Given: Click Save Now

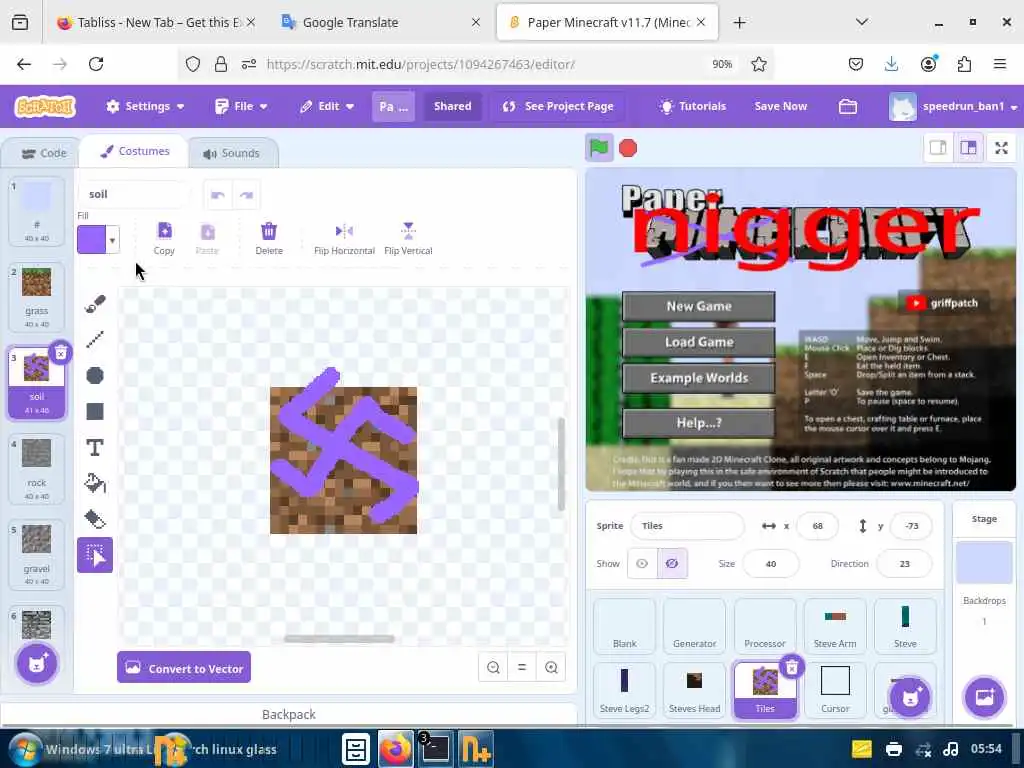Looking at the screenshot, I should (x=780, y=106).
